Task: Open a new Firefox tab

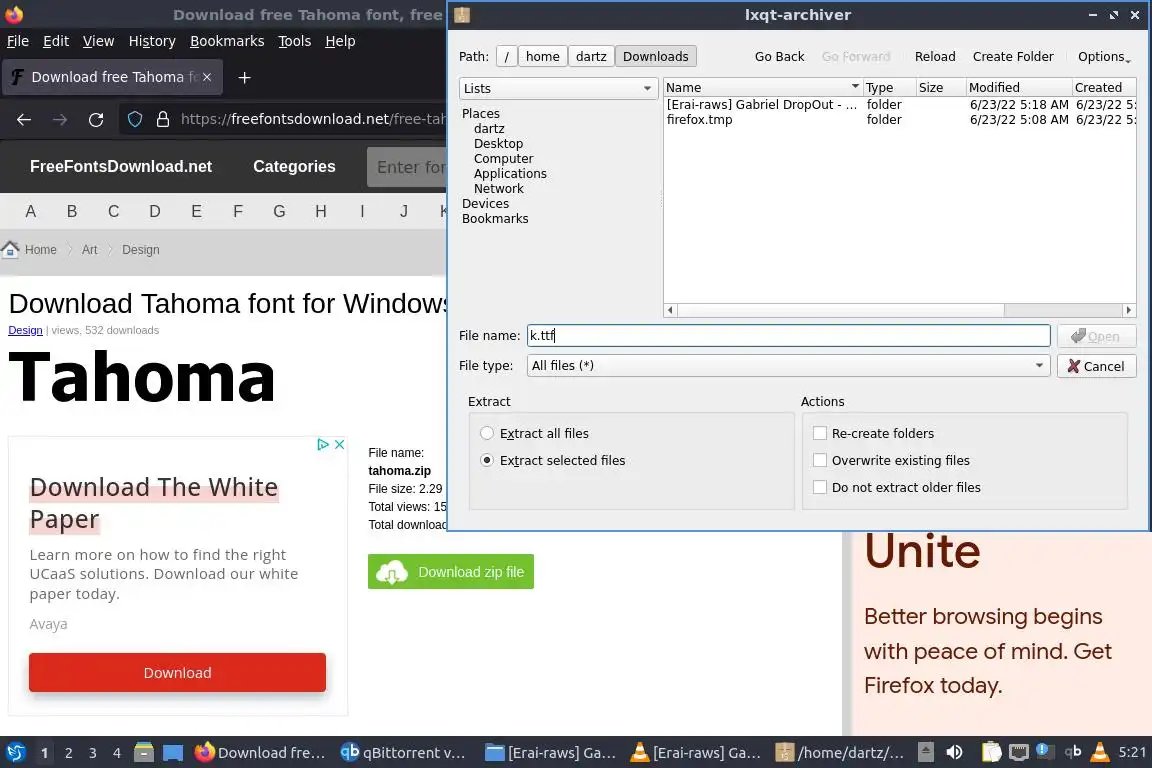Action: [x=245, y=77]
